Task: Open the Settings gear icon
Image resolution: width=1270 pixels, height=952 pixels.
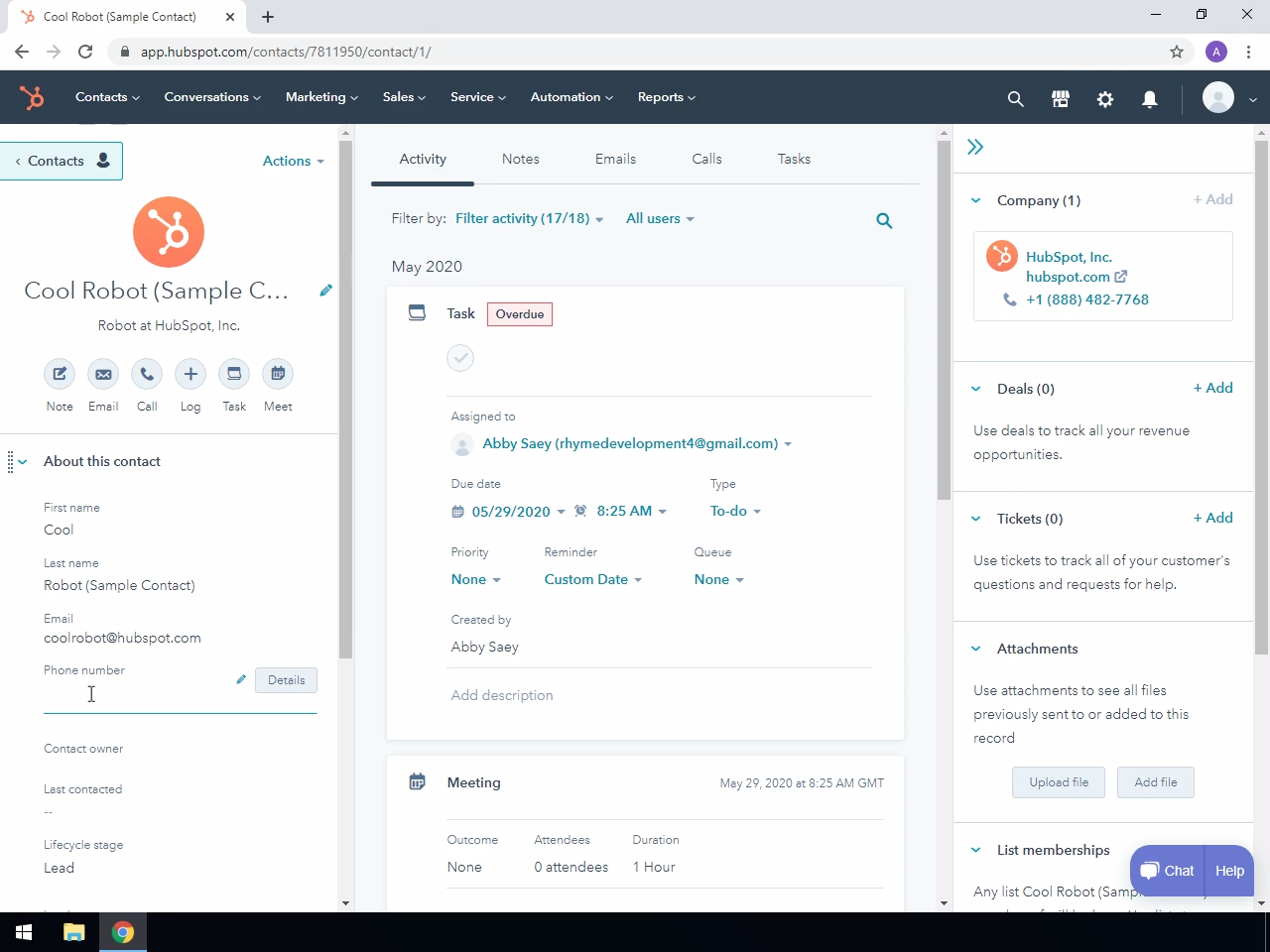Action: tap(1105, 98)
